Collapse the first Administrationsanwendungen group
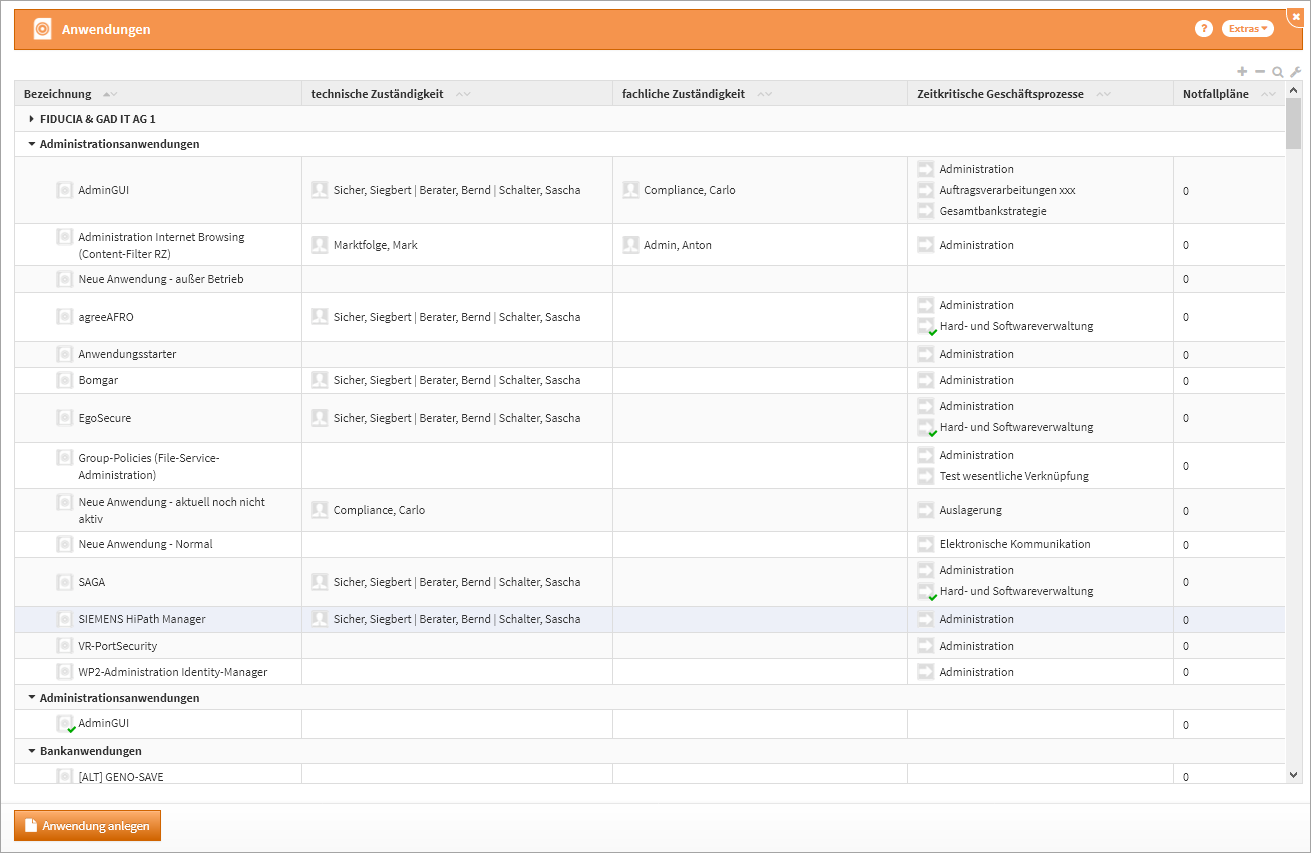Image resolution: width=1311 pixels, height=853 pixels. (x=32, y=144)
